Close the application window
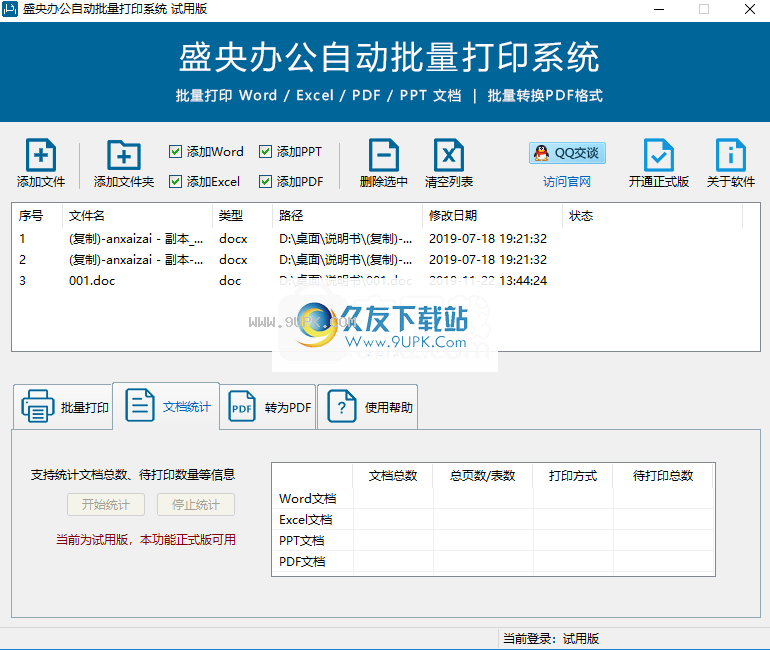This screenshot has height=650, width=770. click(750, 9)
